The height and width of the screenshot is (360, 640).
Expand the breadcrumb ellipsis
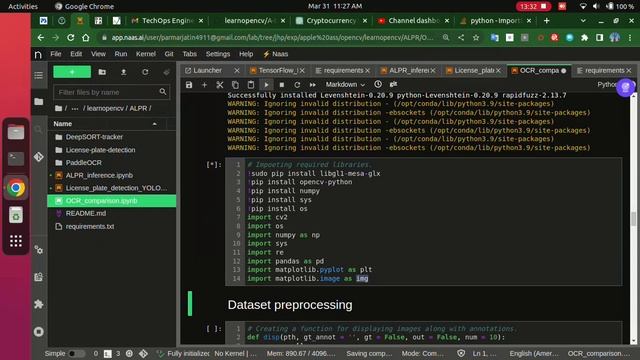click(x=75, y=108)
